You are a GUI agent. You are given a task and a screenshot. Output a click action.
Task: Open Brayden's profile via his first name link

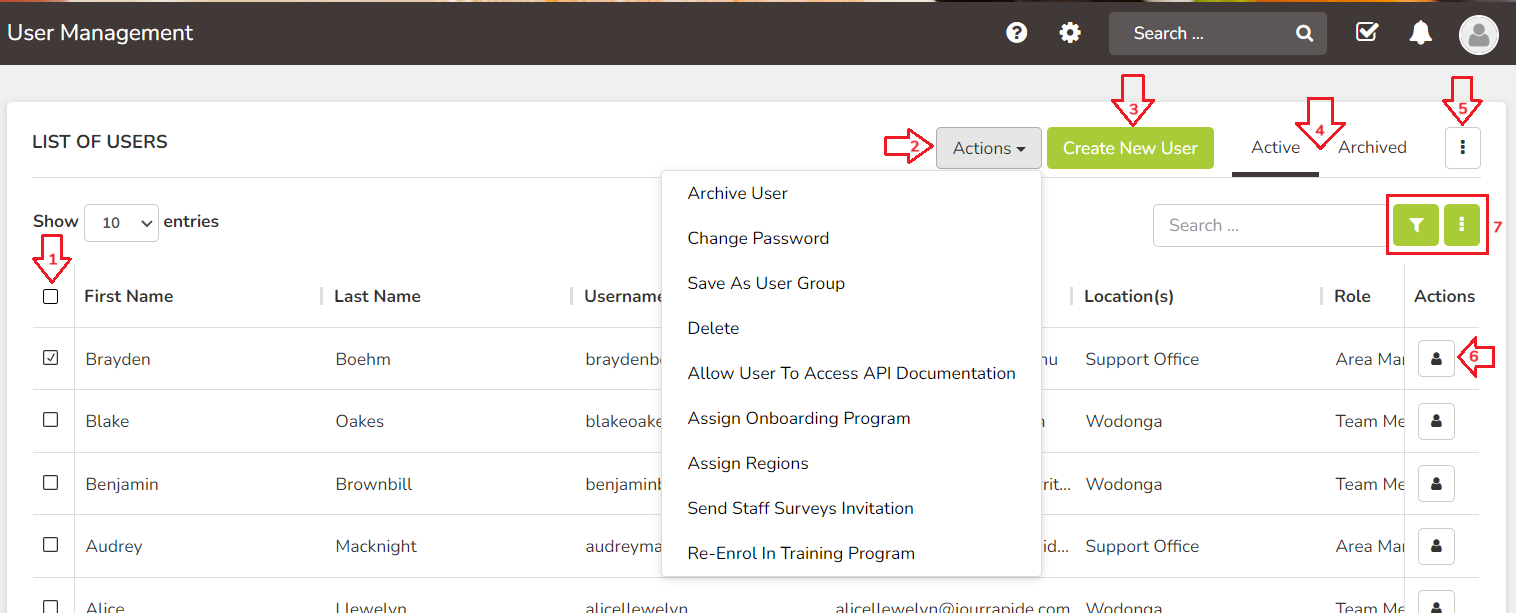118,358
